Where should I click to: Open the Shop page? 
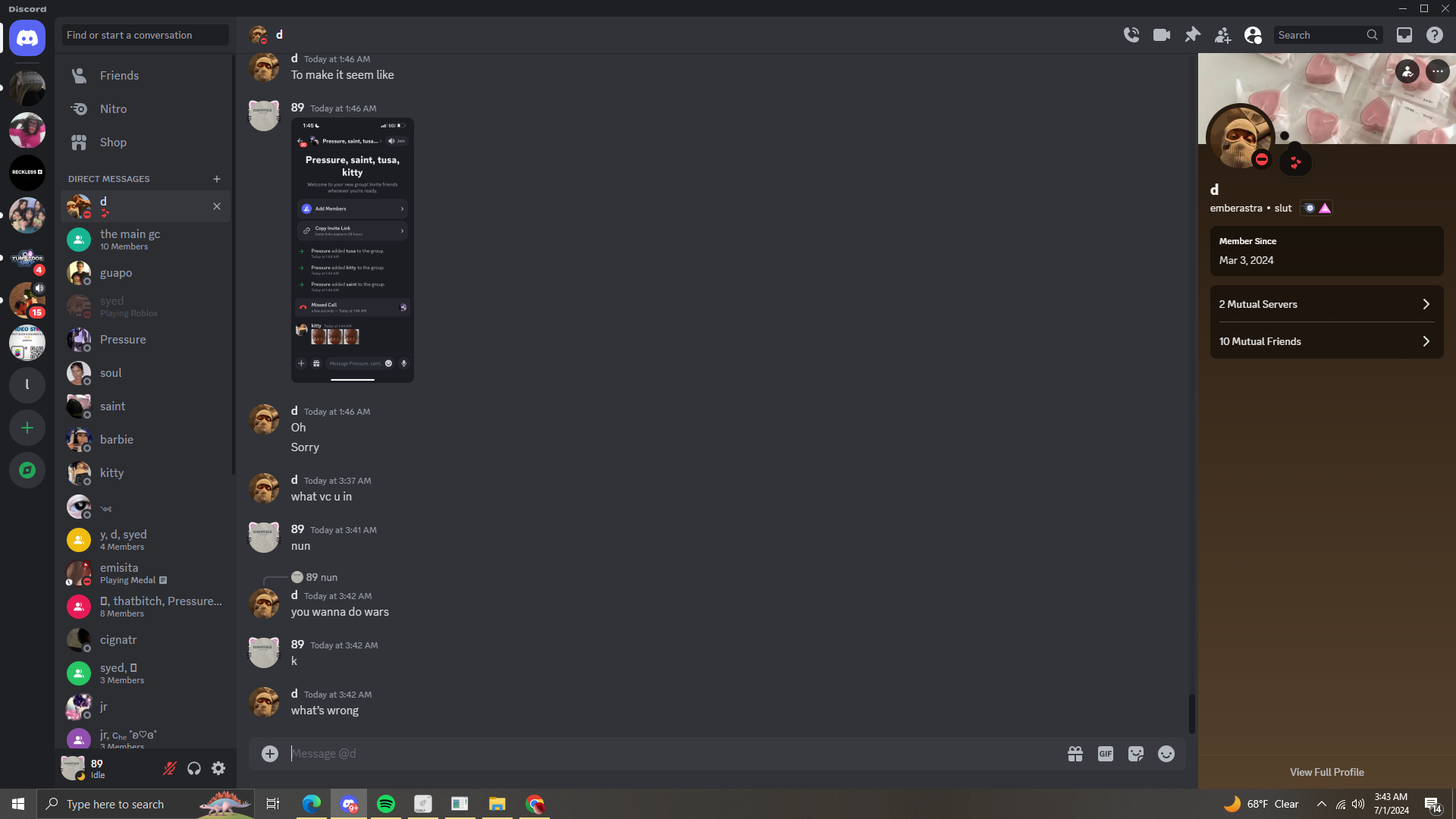[146, 143]
